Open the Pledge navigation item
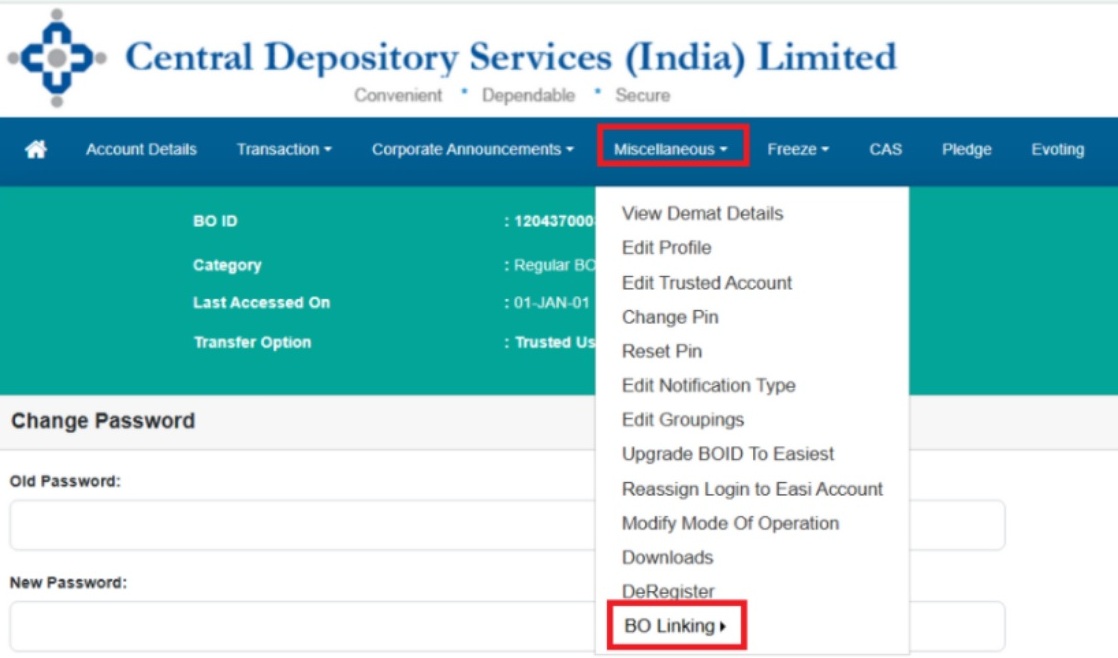Screen dimensions: 1118x658 966,150
